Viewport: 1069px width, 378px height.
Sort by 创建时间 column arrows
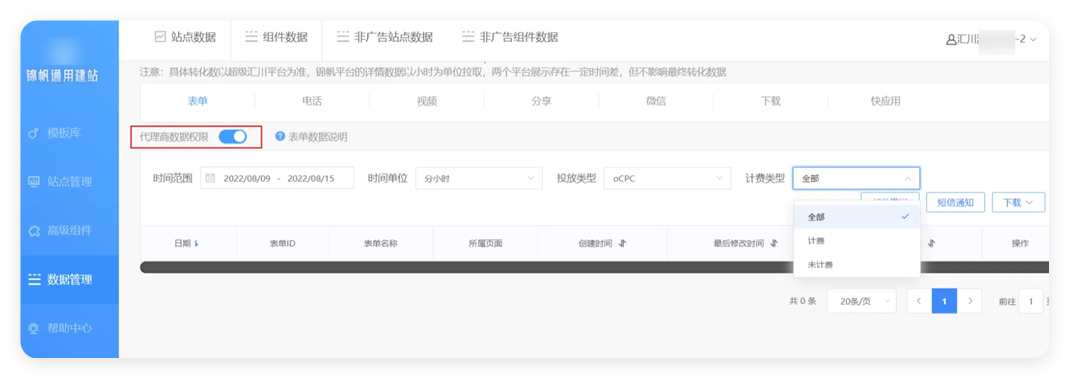[622, 243]
